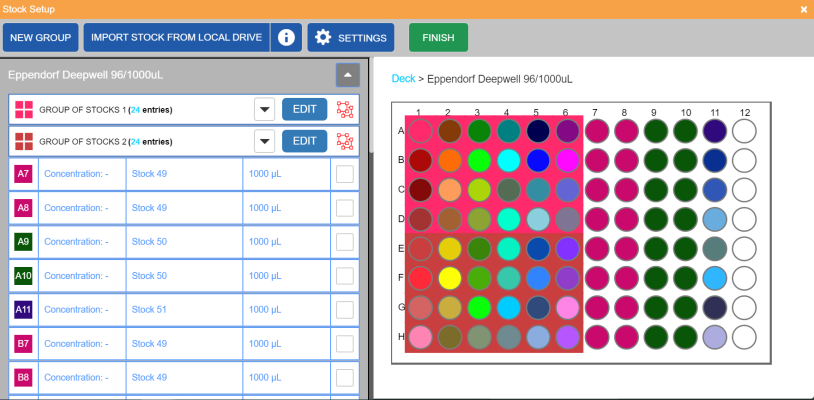Click the info icon next to Import Stock
This screenshot has height=400, width=814.
(x=286, y=38)
